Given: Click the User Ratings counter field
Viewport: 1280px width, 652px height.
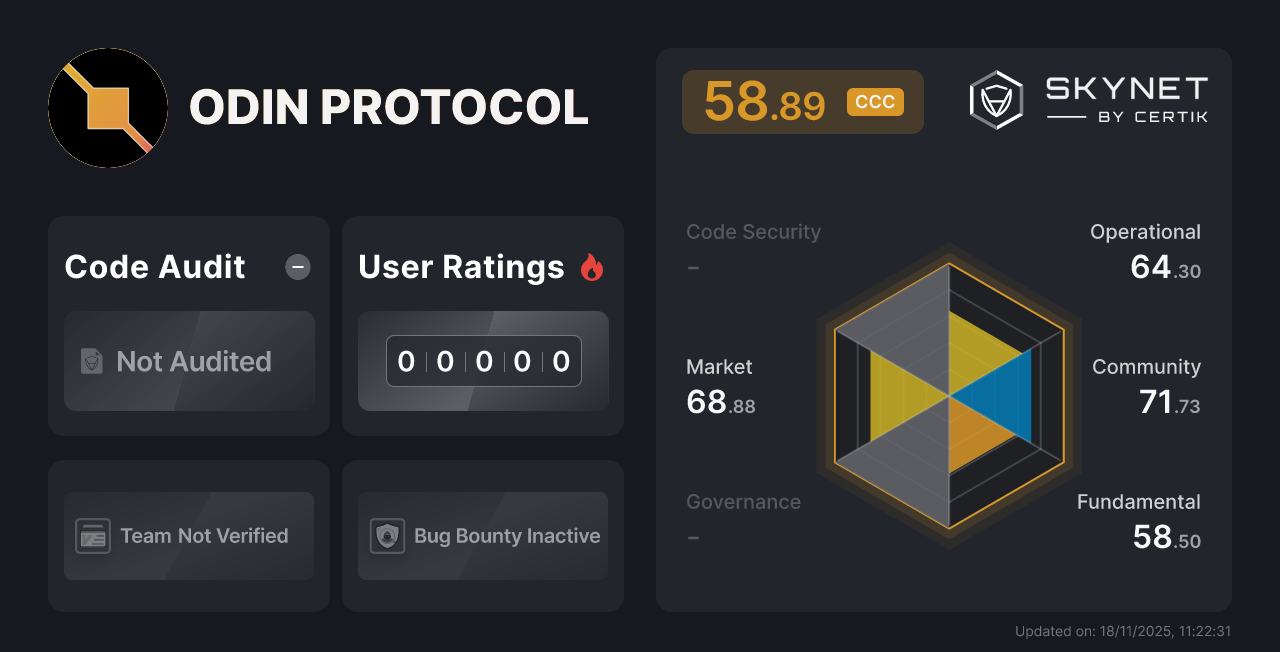Looking at the screenshot, I should (x=483, y=361).
